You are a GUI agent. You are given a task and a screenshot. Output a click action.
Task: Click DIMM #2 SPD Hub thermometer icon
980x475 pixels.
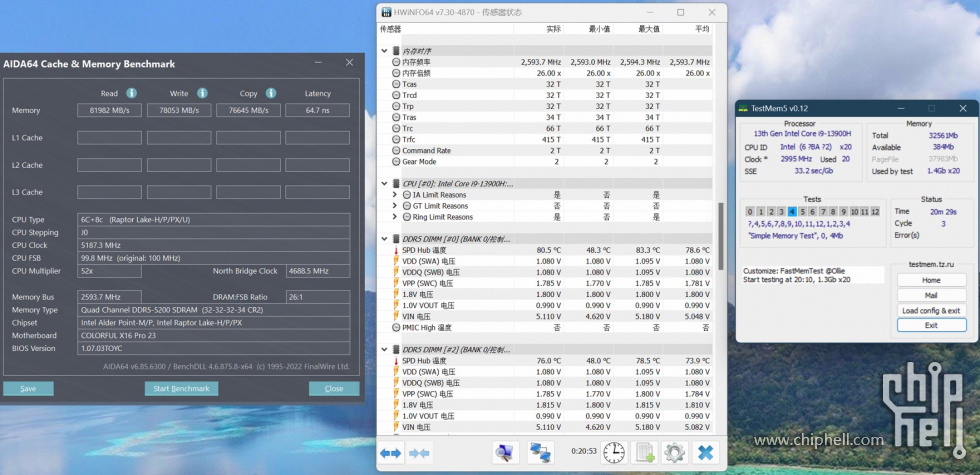tap(396, 361)
